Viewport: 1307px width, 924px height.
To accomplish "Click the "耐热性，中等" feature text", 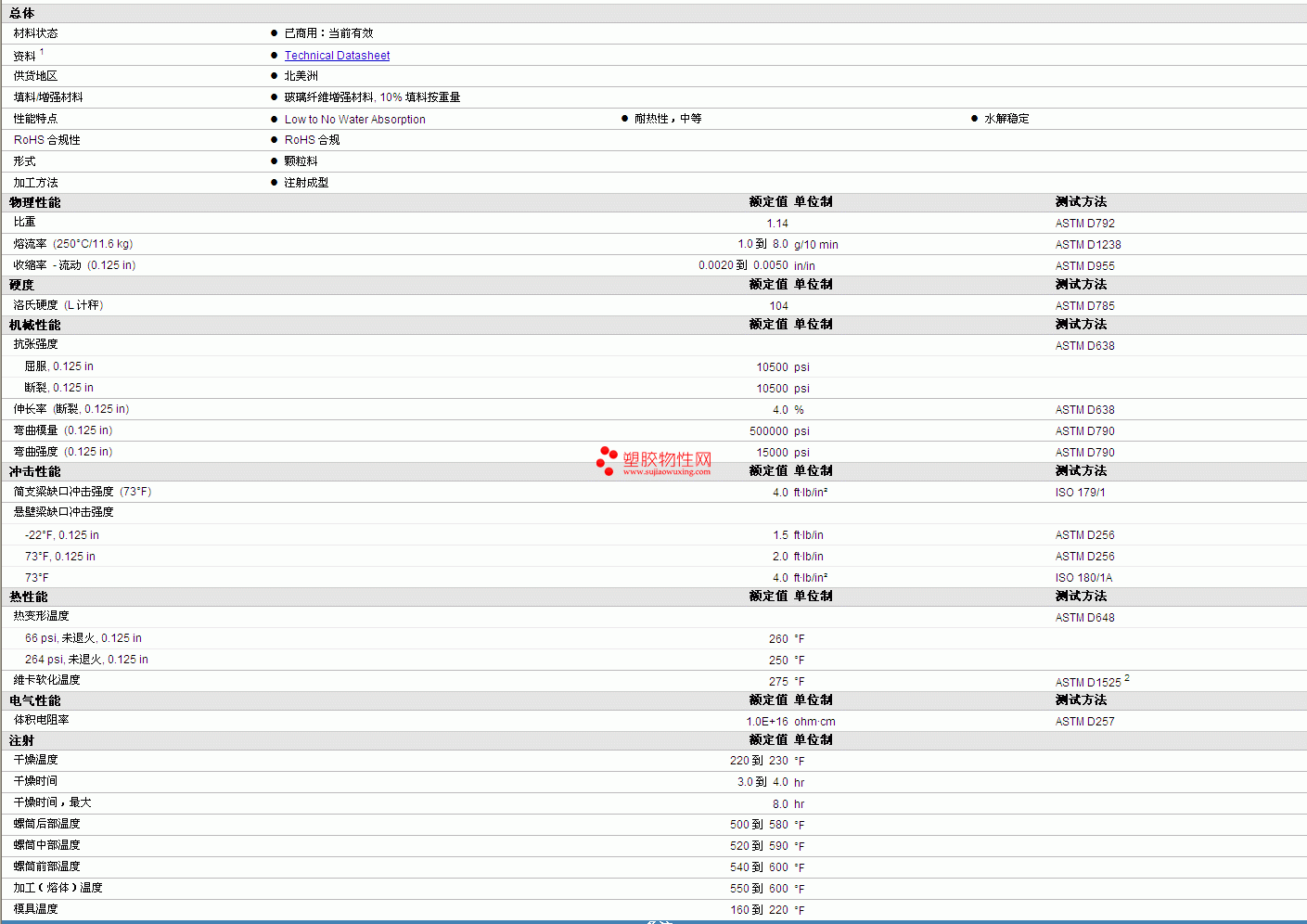I will pyautogui.click(x=668, y=119).
